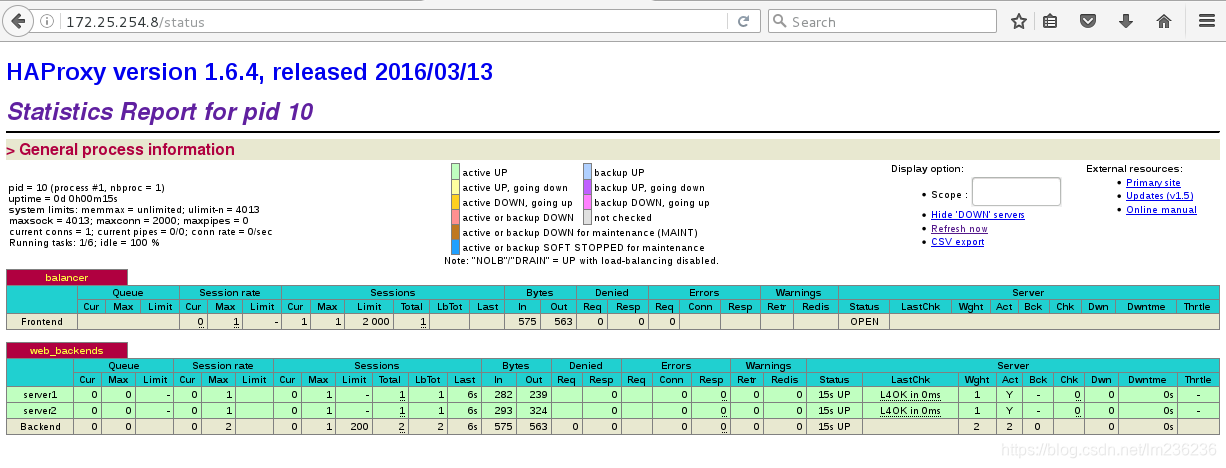Click the backup UP blue legend swatch

click(587, 172)
